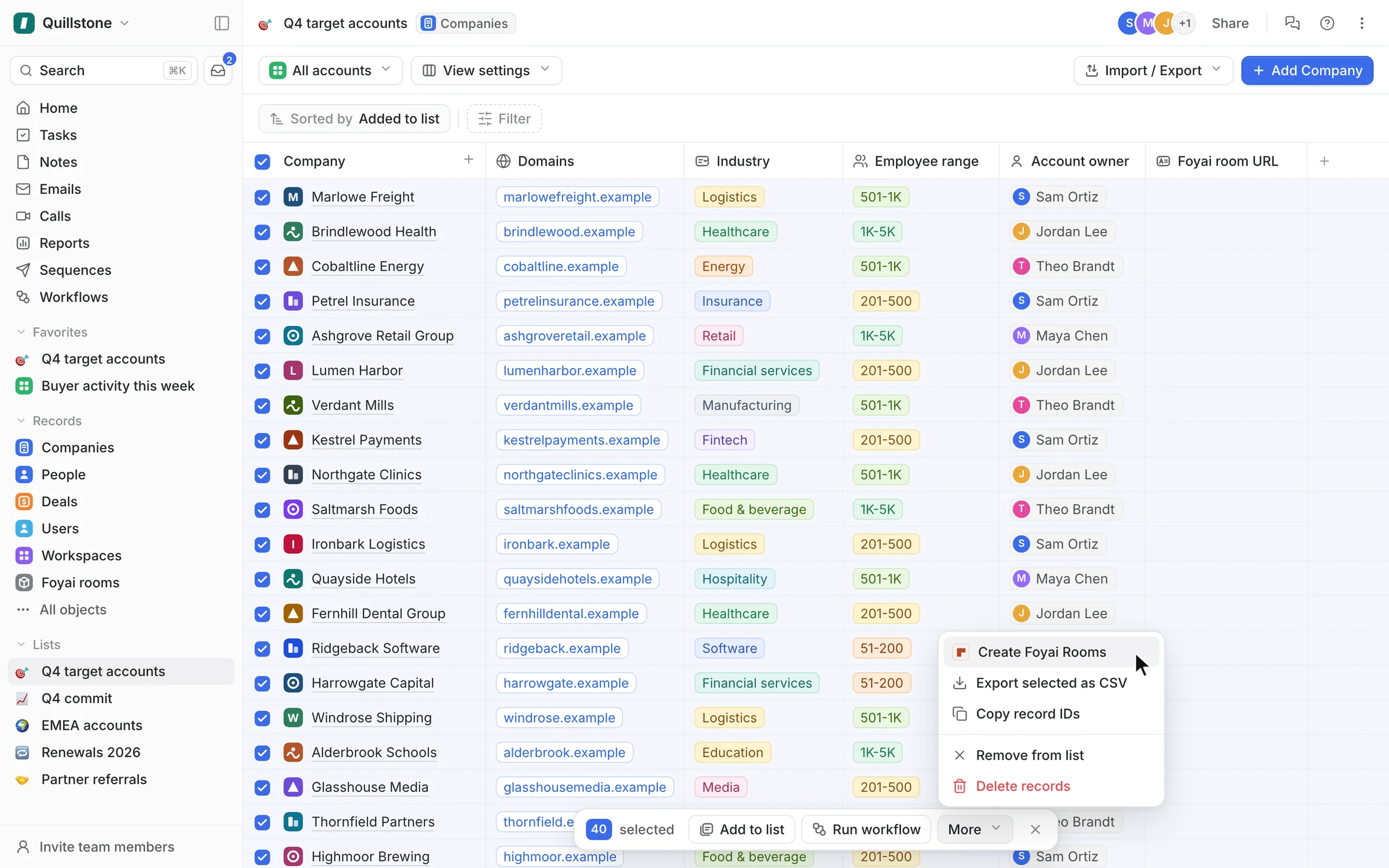The width and height of the screenshot is (1389, 868).
Task: Open Buyer activity this week favorite
Action: [x=117, y=385]
